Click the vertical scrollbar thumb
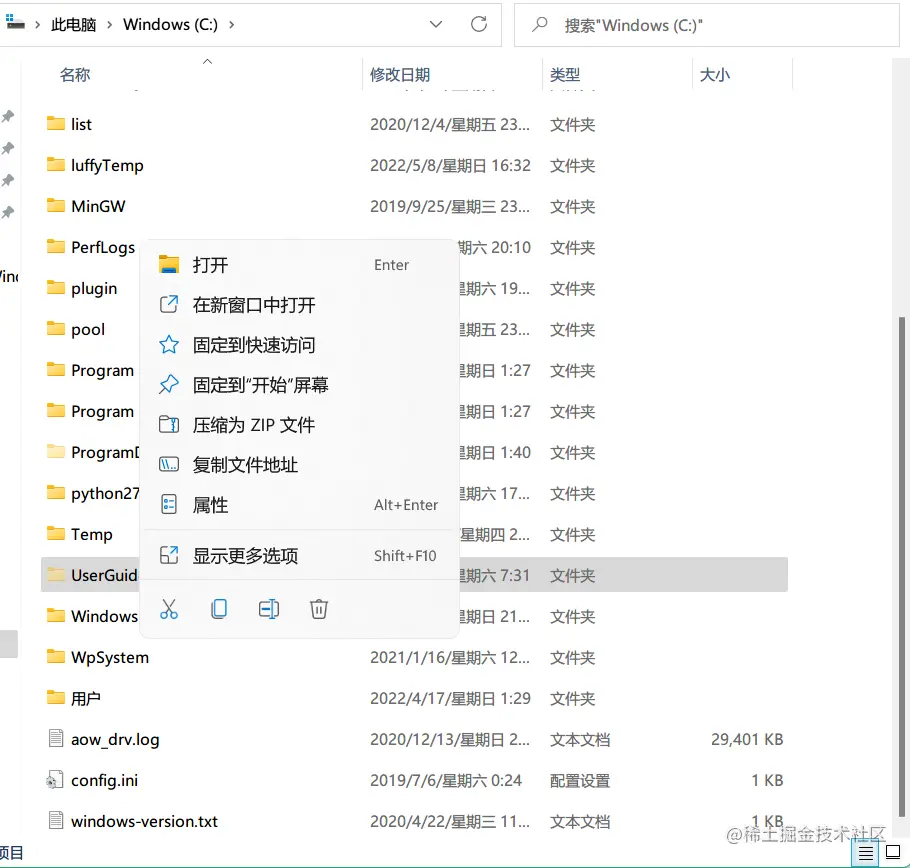The width and height of the screenshot is (910, 868). pos(901,566)
